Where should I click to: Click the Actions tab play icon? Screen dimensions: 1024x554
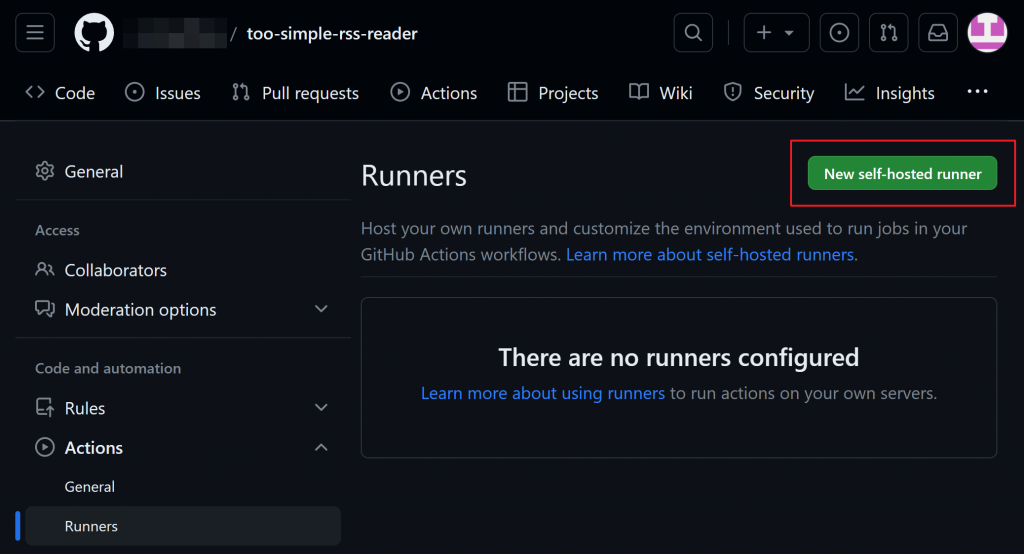tap(400, 92)
